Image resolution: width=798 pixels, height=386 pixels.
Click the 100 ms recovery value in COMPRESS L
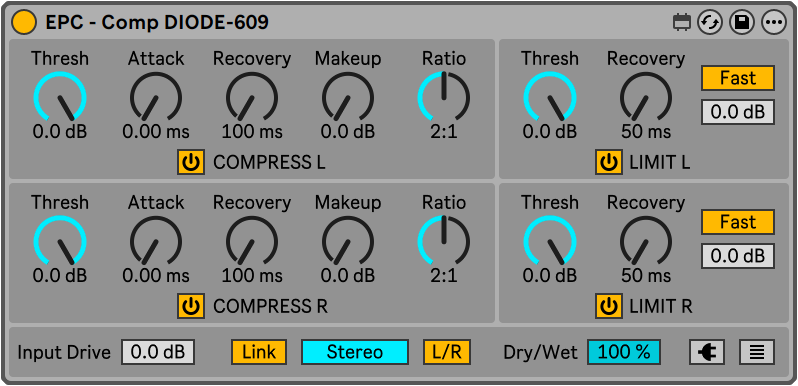tap(252, 132)
